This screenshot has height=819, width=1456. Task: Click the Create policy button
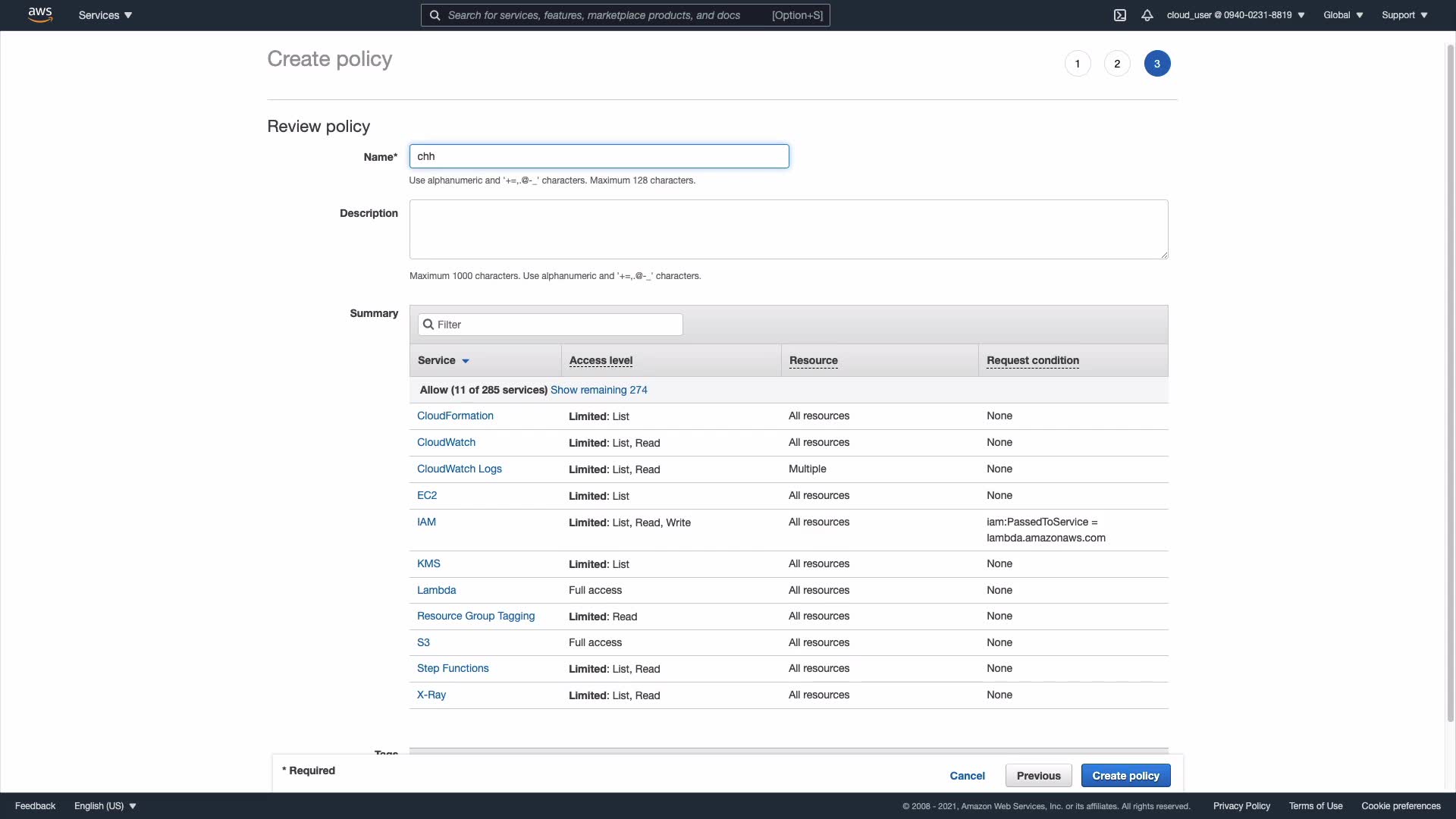point(1125,776)
